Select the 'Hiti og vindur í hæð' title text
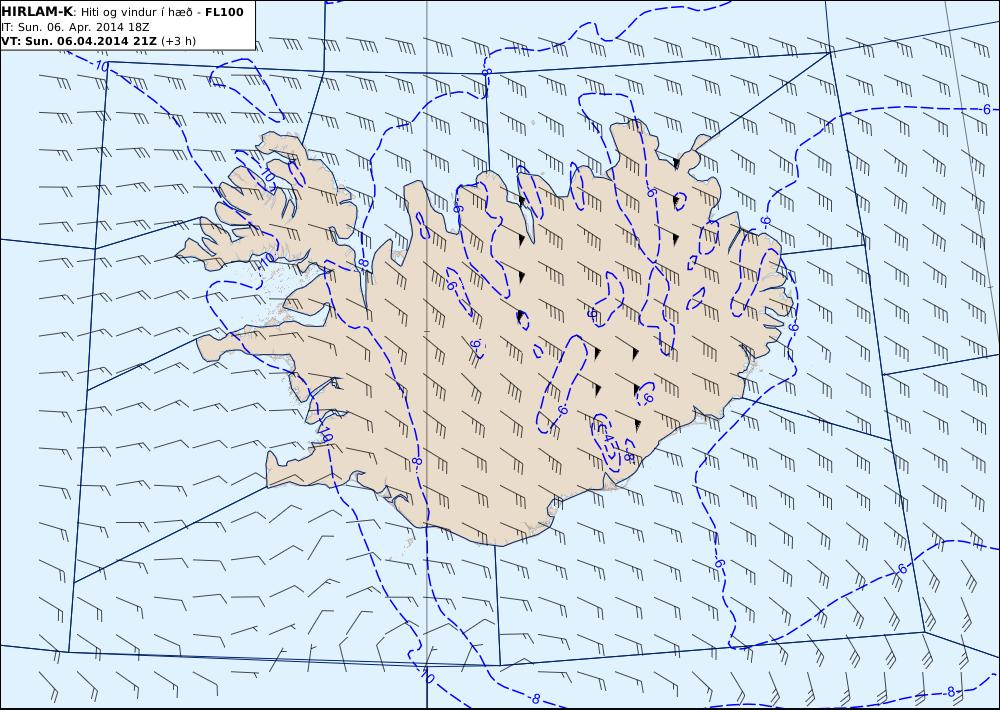Viewport: 1000px width, 710px height. click(137, 12)
